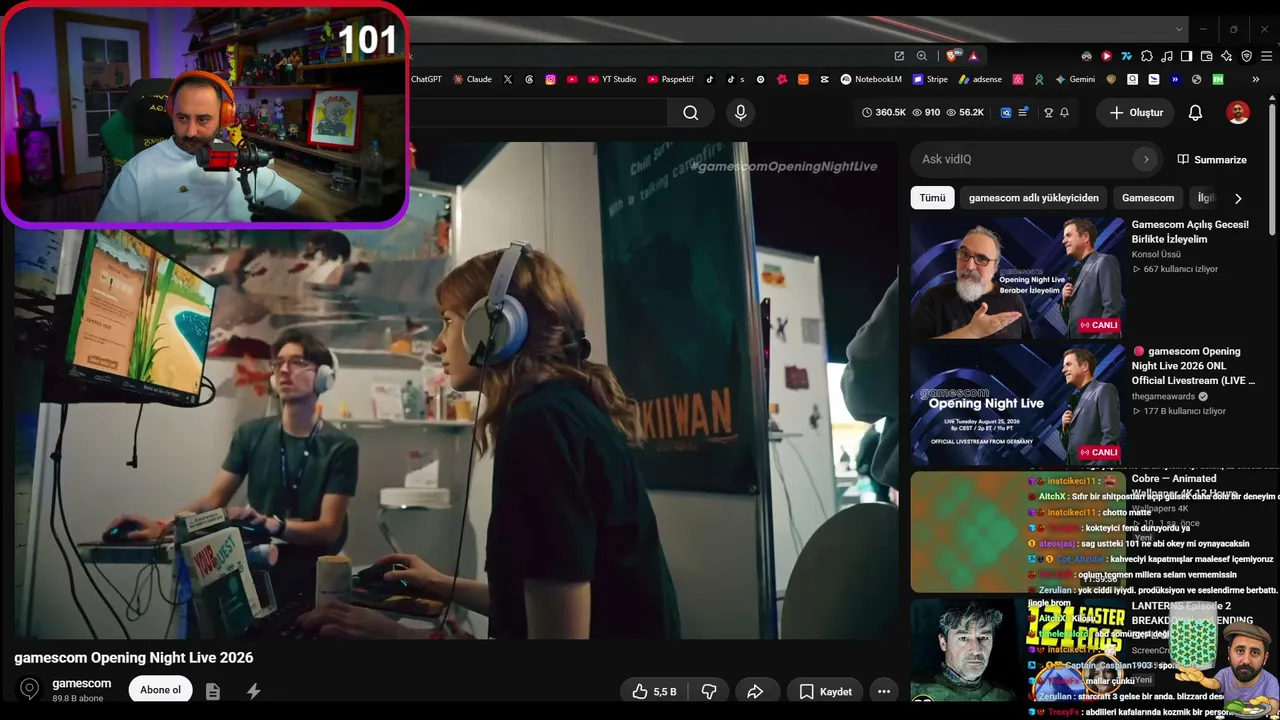Open the adsense bookmark

(x=980, y=79)
